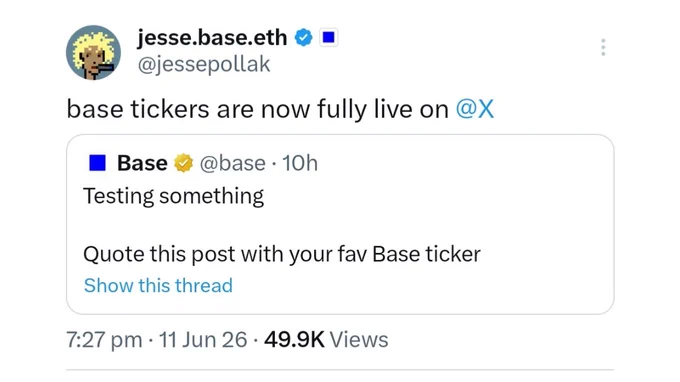Follow the @X mention link
Screen dimensions: 680x382
coord(474,108)
